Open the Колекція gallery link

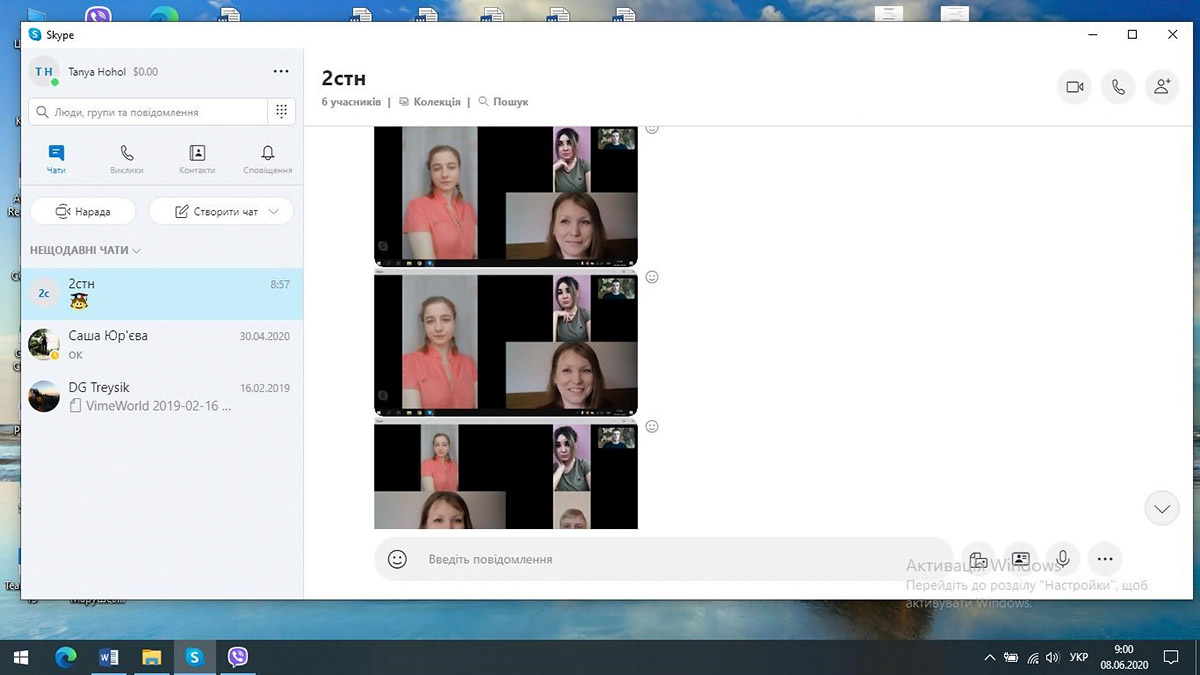(430, 102)
